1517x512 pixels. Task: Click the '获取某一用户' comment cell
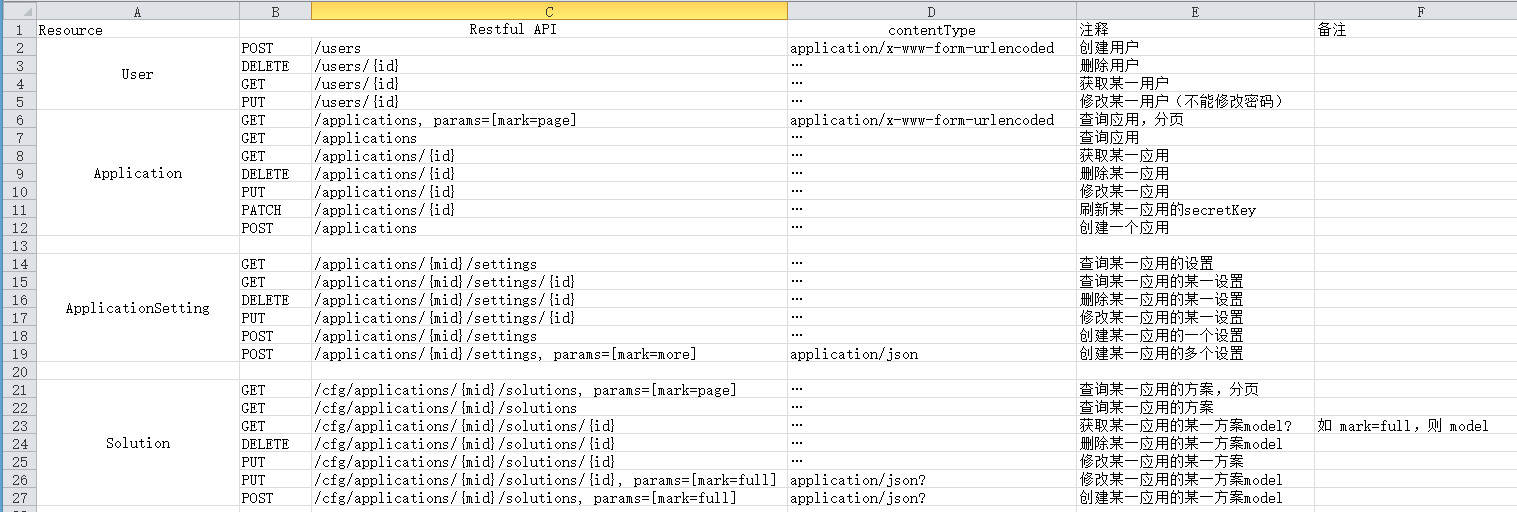(1195, 84)
